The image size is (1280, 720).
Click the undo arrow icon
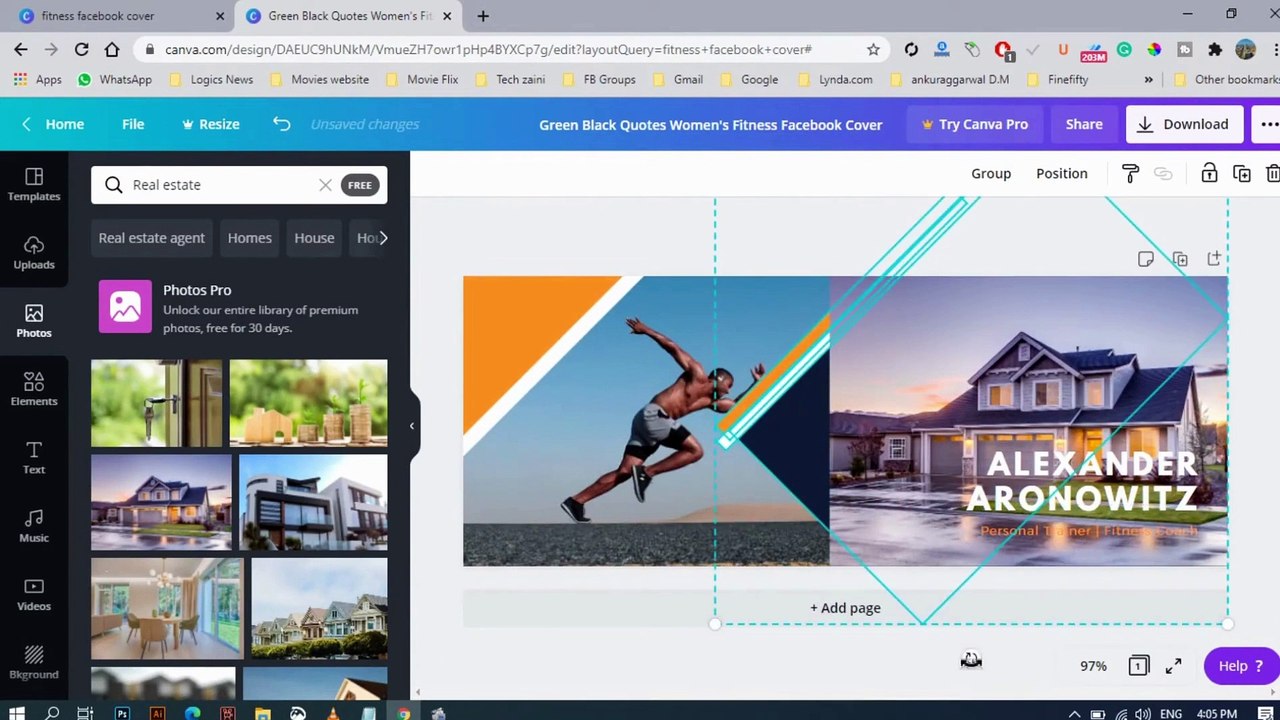click(x=282, y=124)
